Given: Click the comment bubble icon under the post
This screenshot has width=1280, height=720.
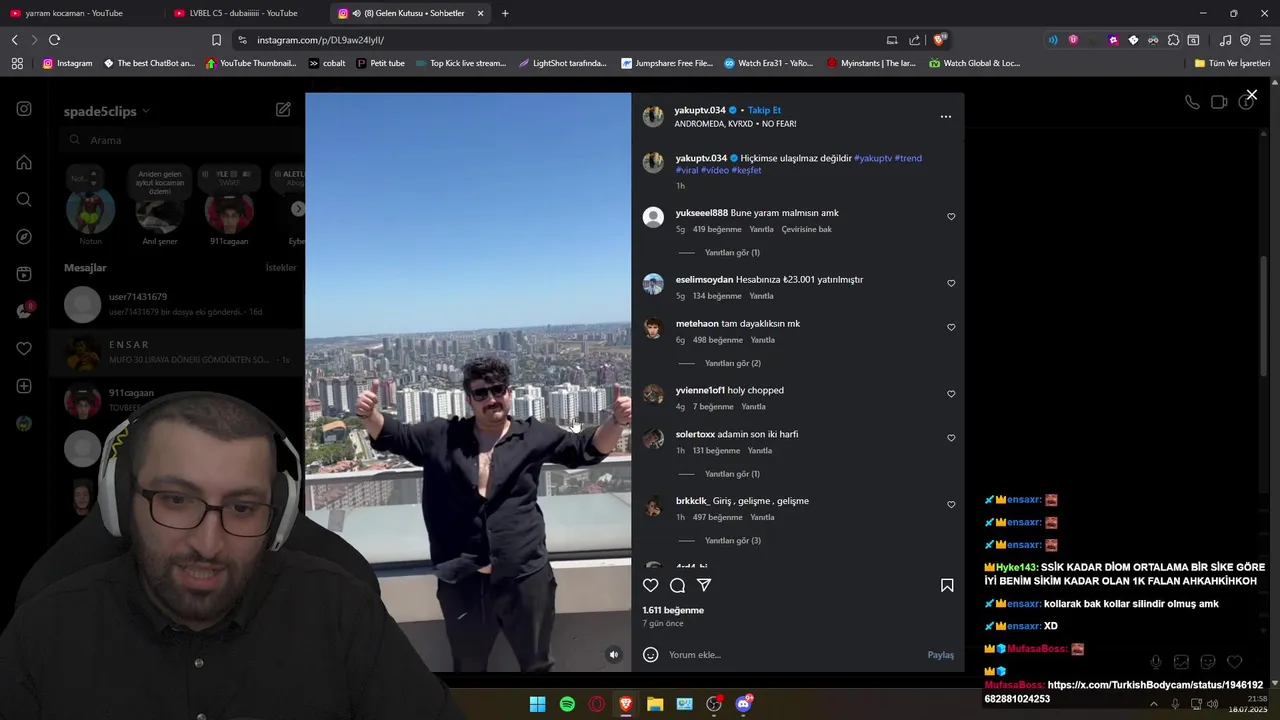Looking at the screenshot, I should pyautogui.click(x=677, y=585).
